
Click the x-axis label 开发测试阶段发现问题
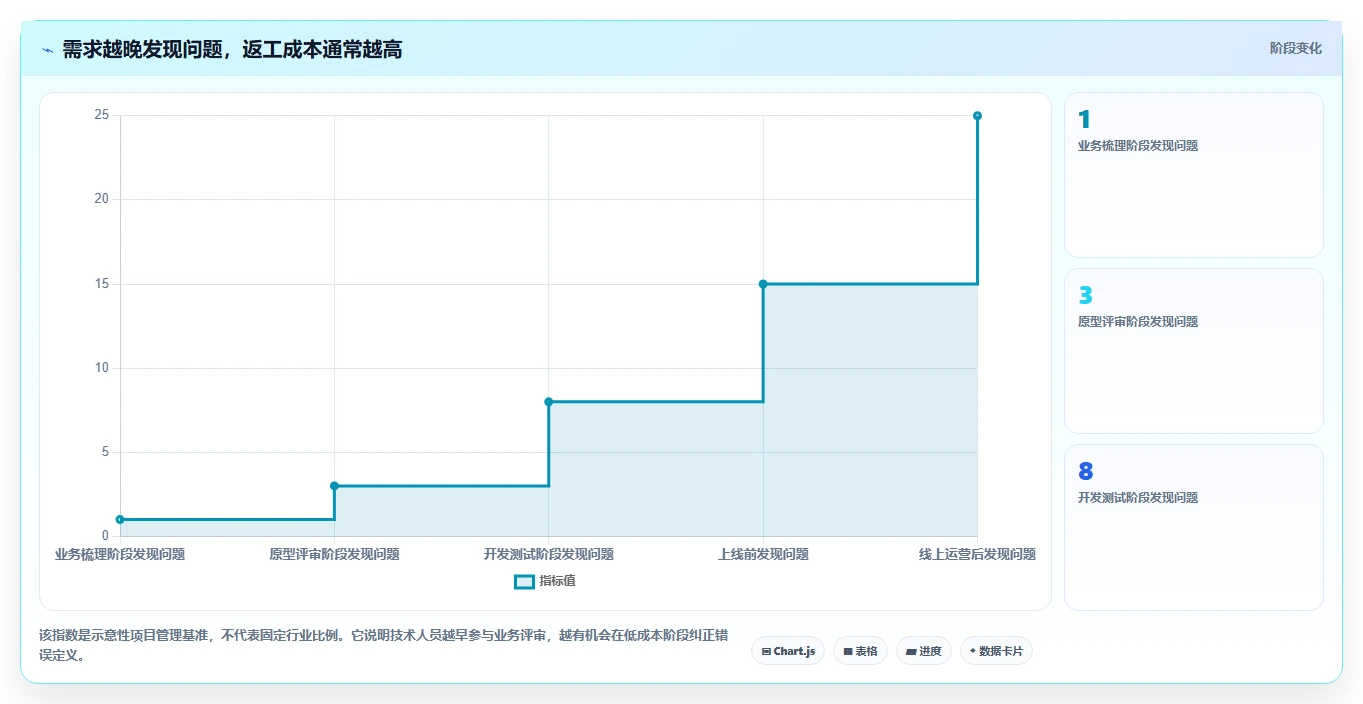pyautogui.click(x=549, y=554)
